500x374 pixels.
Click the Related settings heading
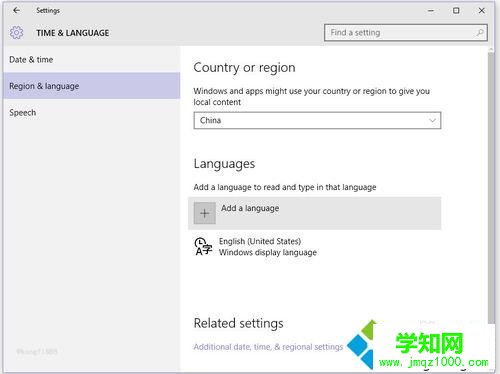(x=238, y=323)
